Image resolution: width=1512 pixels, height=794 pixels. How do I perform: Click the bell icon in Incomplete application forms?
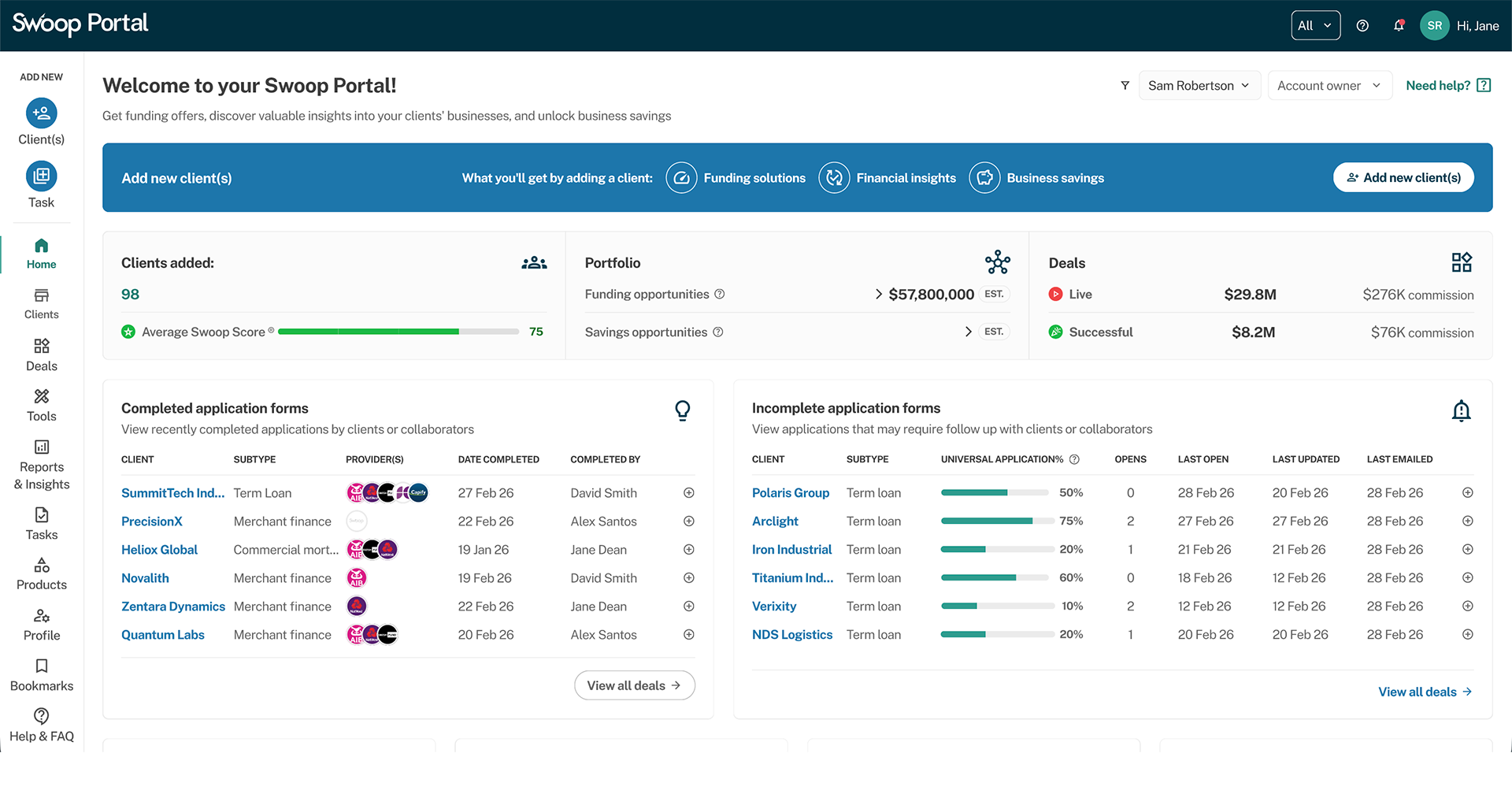pyautogui.click(x=1461, y=410)
